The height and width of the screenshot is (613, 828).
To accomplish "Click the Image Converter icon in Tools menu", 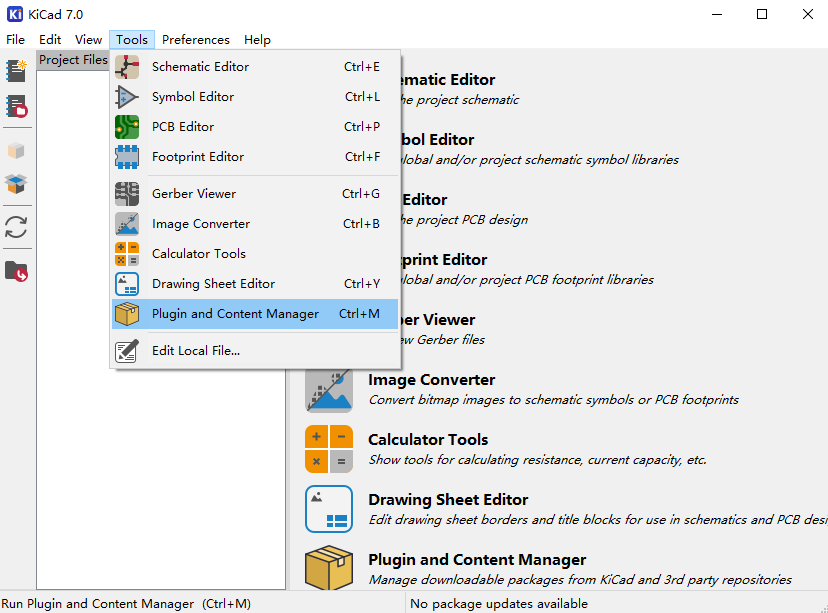I will [x=127, y=224].
